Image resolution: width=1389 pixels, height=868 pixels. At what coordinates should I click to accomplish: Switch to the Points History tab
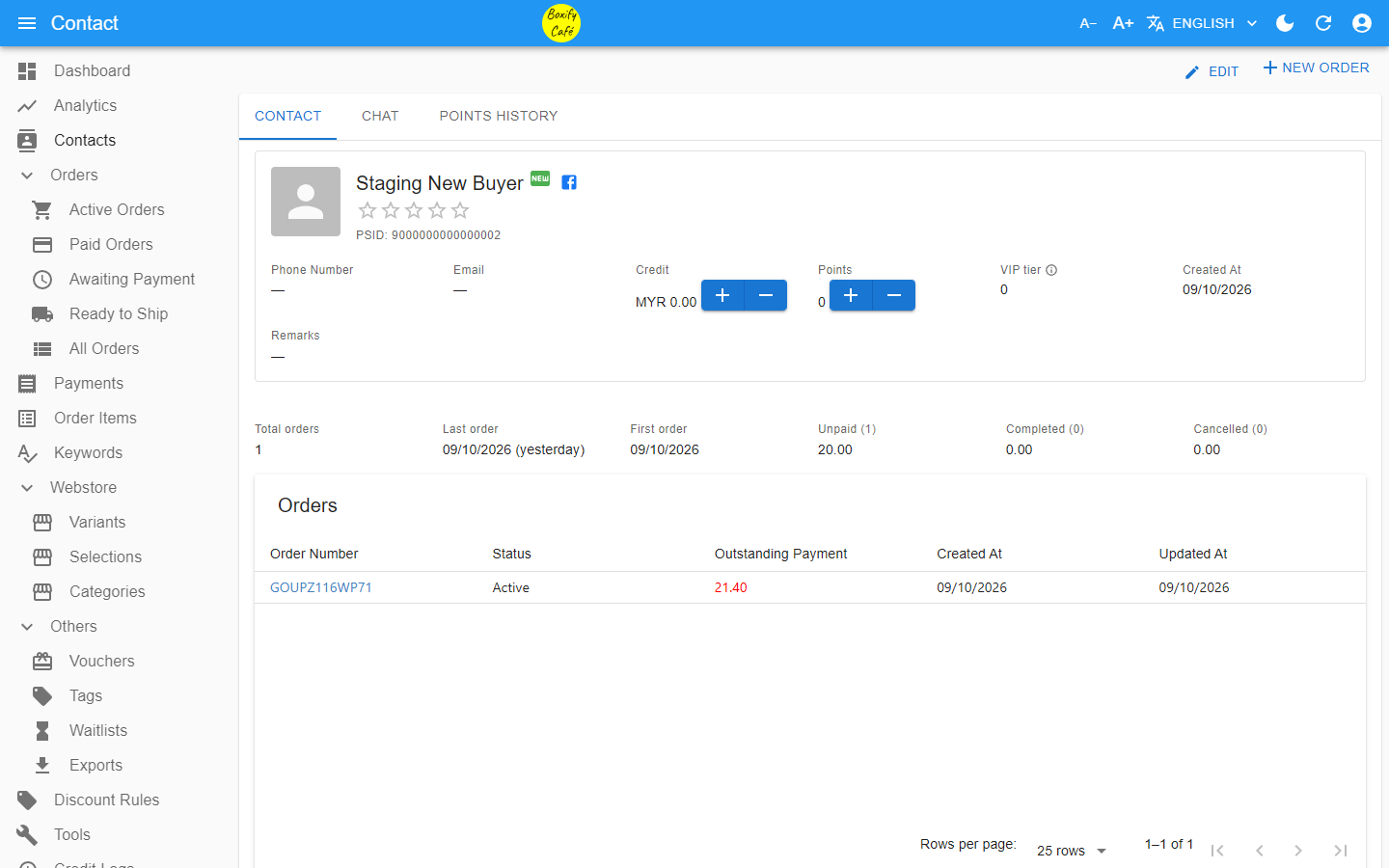coord(499,116)
